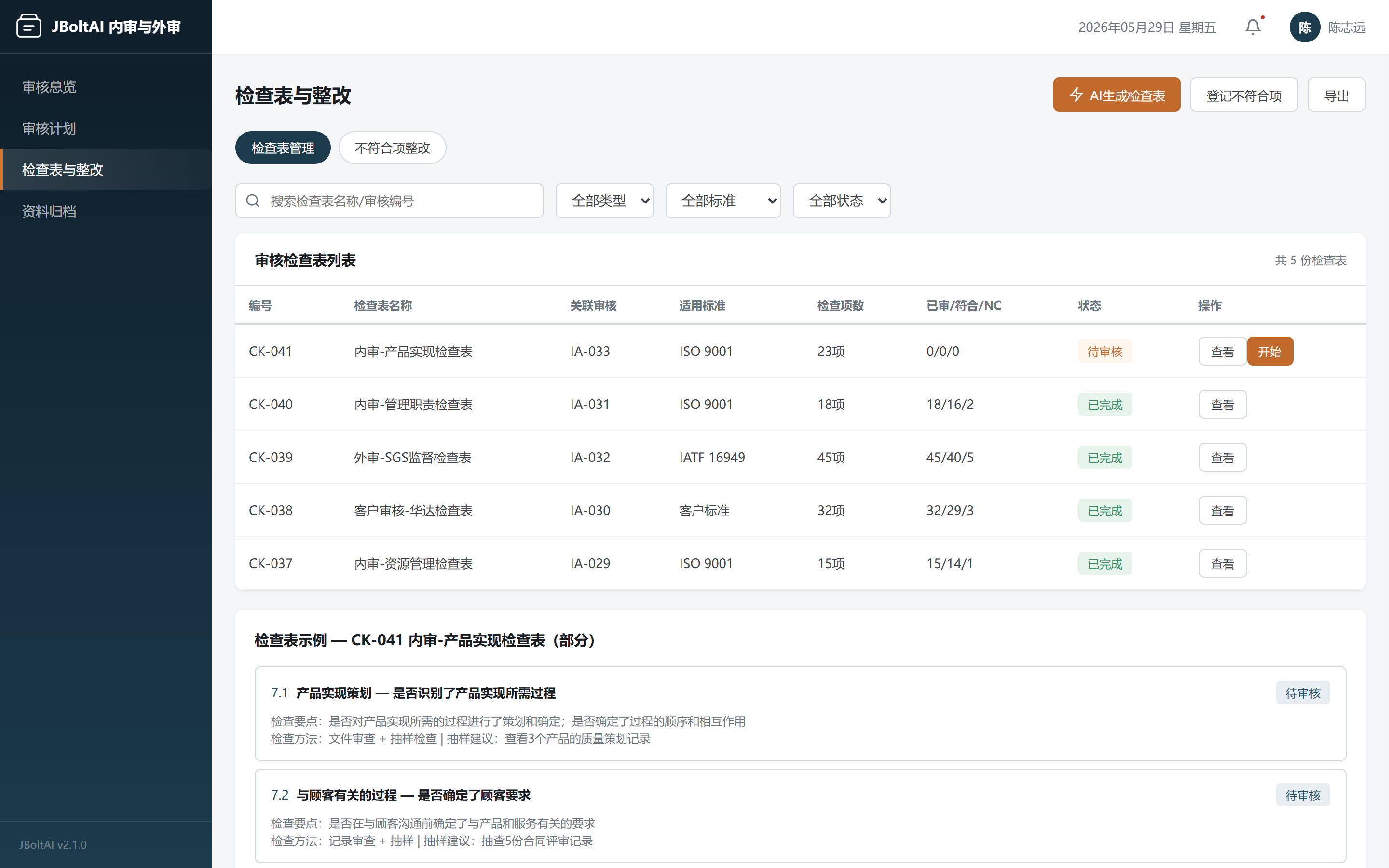
Task: View checklist CK-041
Action: (1223, 352)
